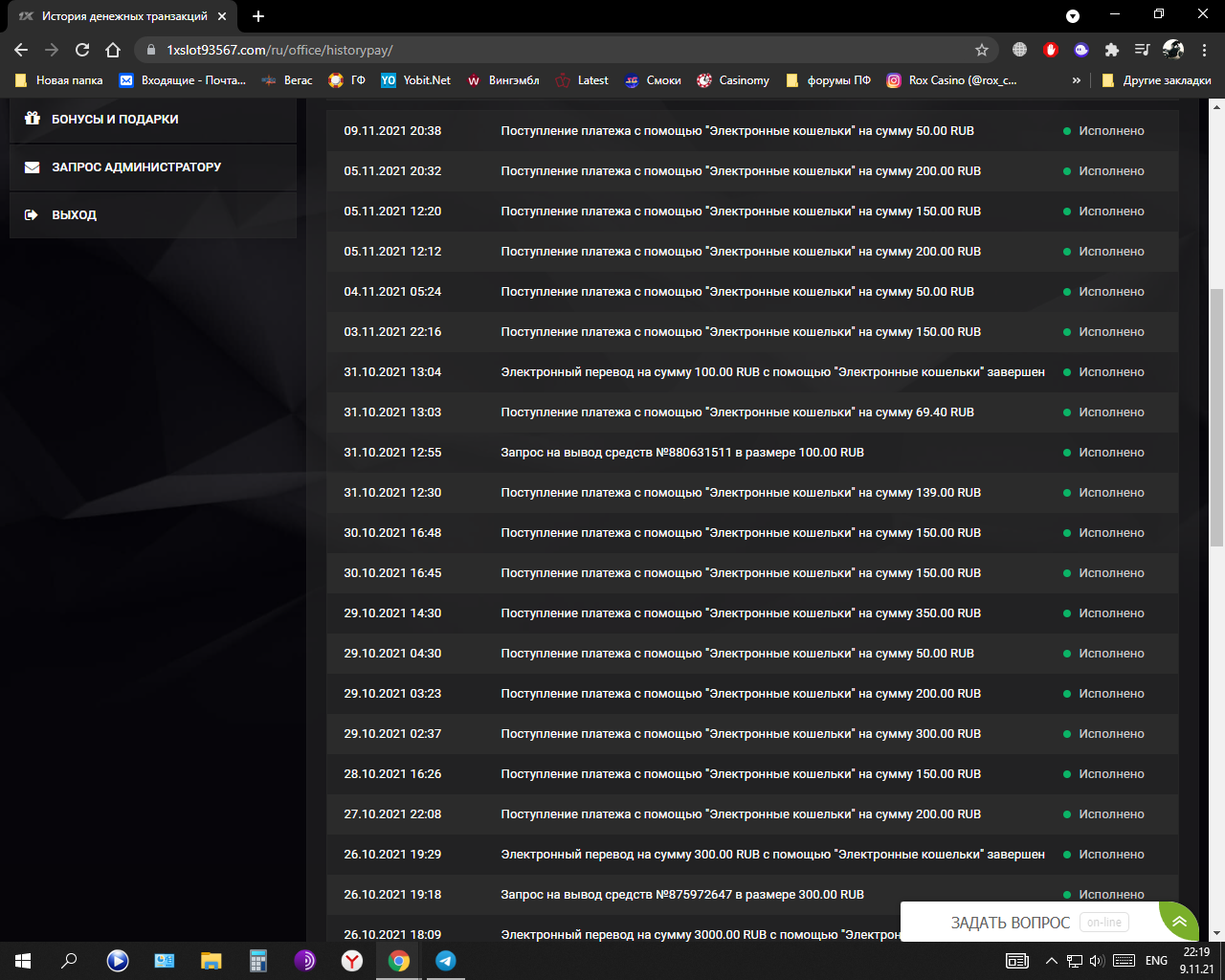Reload the transaction history page
The height and width of the screenshot is (980, 1225).
(82, 50)
